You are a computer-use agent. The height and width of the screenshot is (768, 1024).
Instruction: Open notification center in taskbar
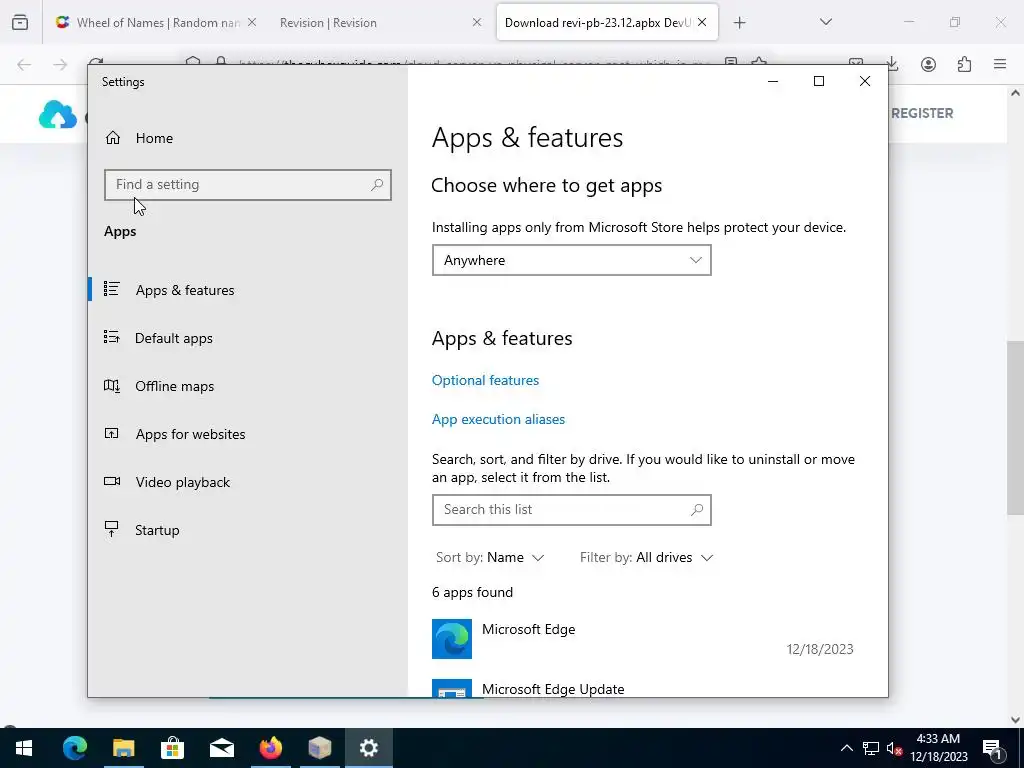pyautogui.click(x=993, y=748)
